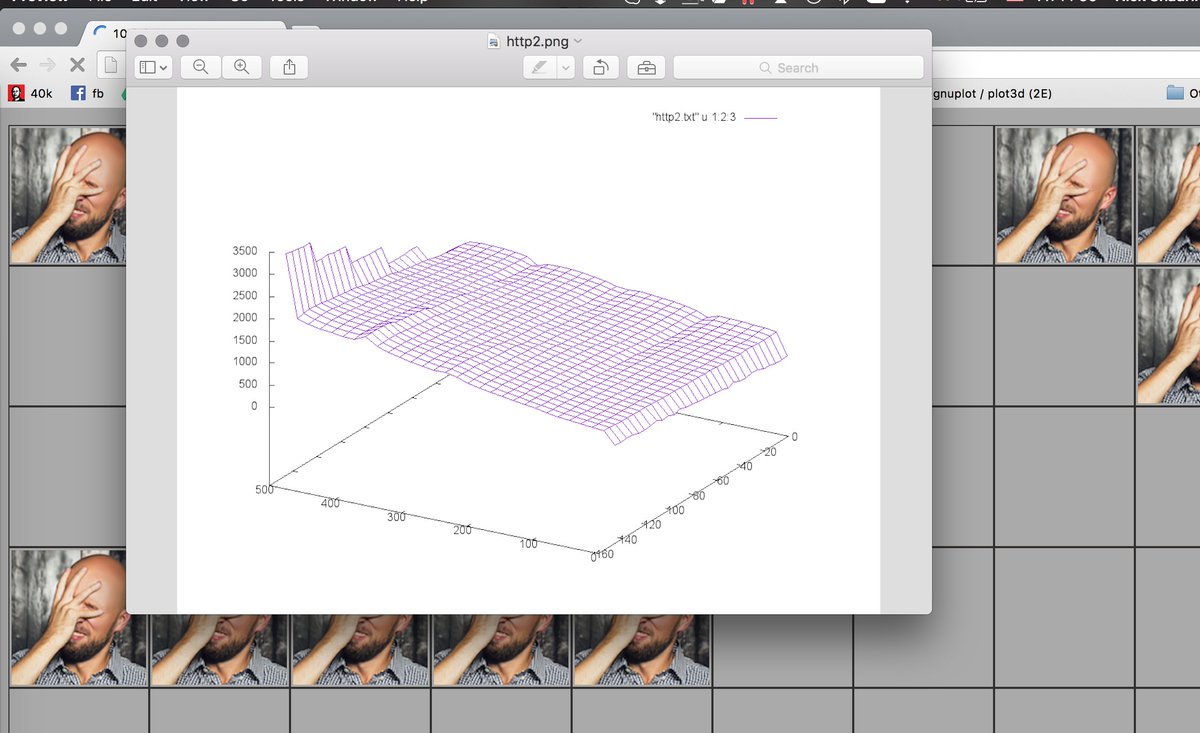Click Chrome's forward arrow button
Image resolution: width=1200 pixels, height=733 pixels.
(x=47, y=64)
